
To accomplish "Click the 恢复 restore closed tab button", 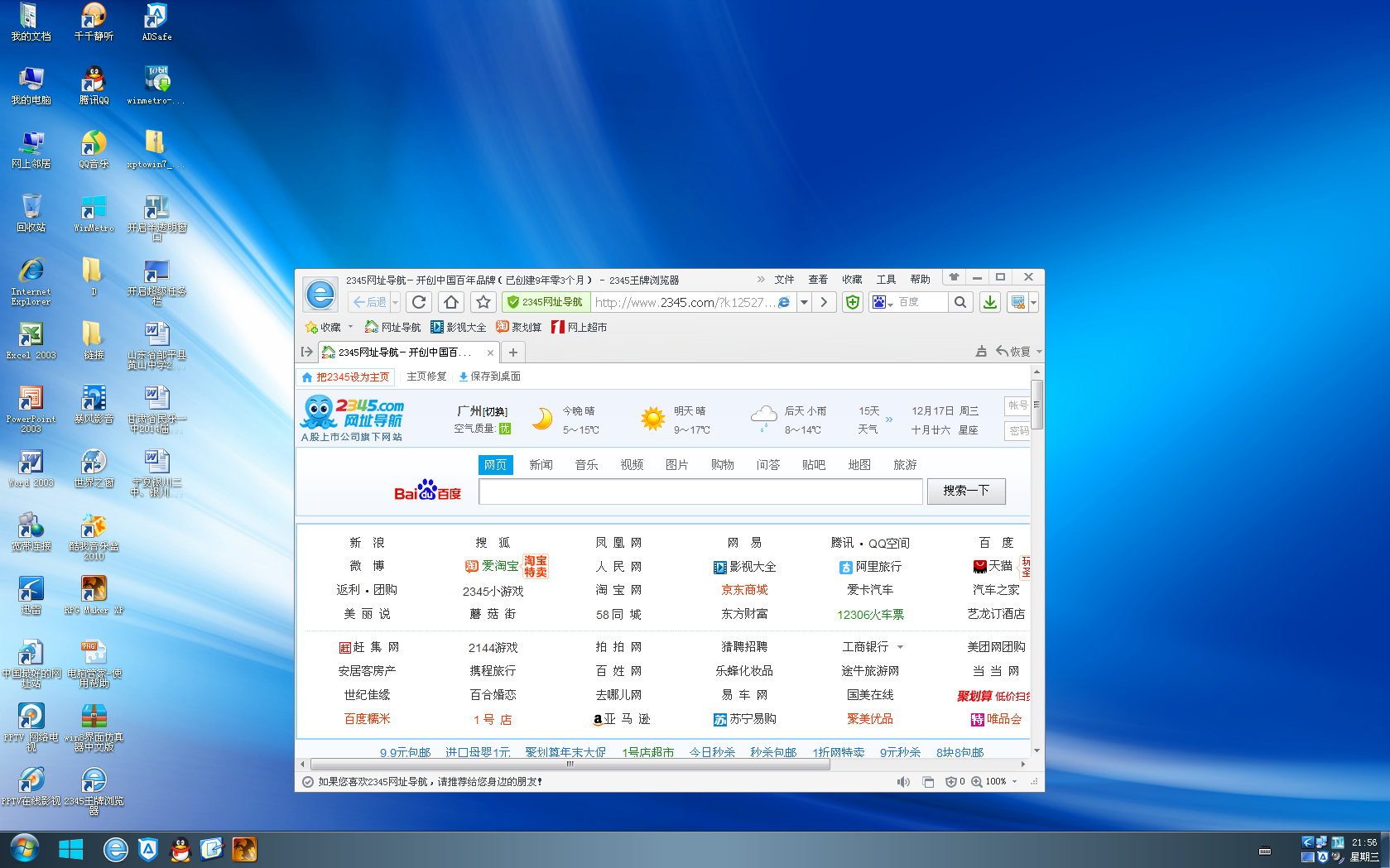I will coord(1013,352).
